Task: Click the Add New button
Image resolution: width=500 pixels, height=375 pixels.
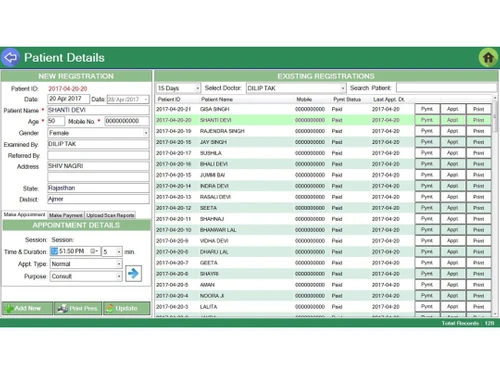Action: coord(27,308)
